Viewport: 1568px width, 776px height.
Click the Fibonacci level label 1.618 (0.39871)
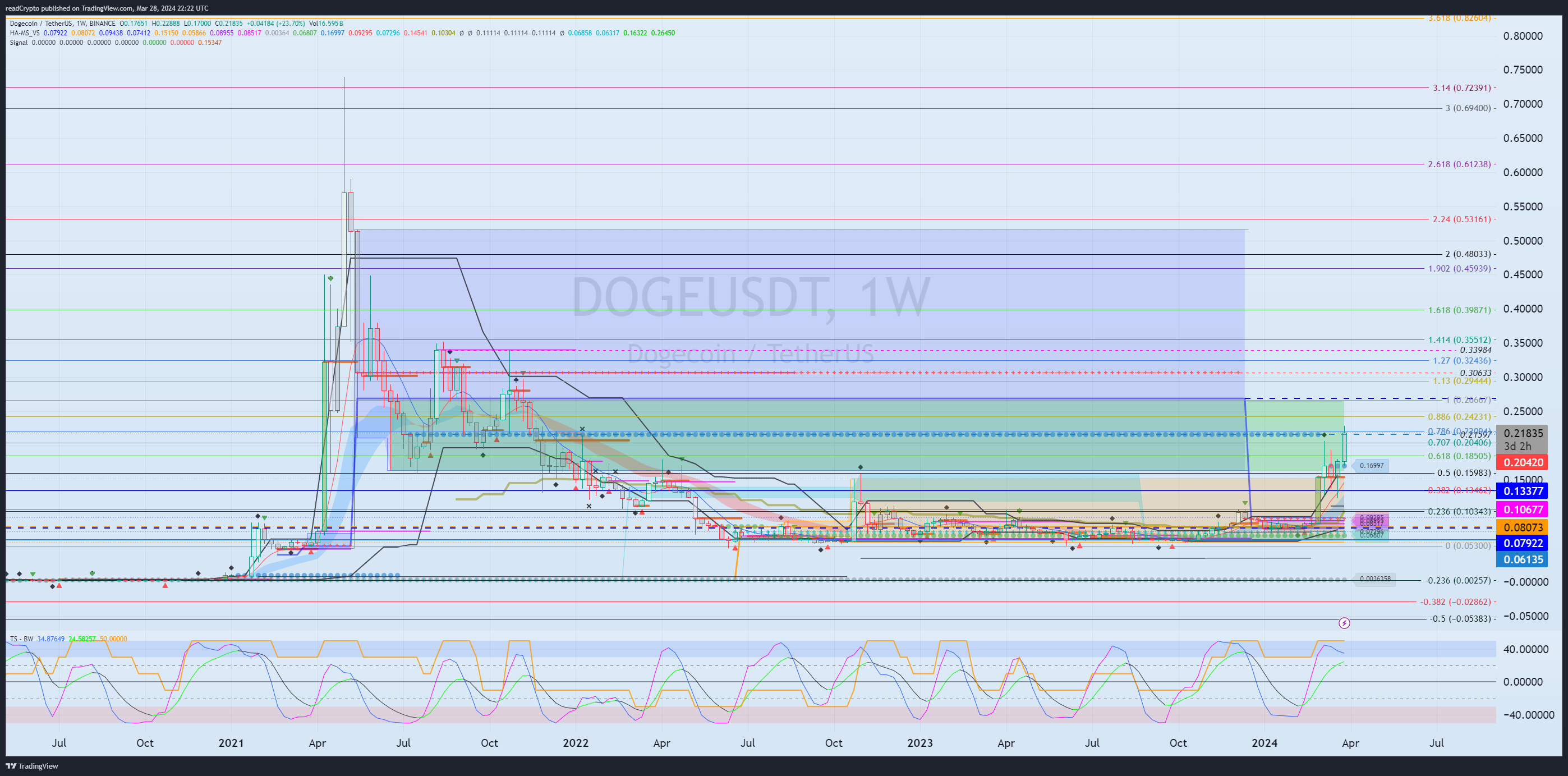(x=1459, y=310)
